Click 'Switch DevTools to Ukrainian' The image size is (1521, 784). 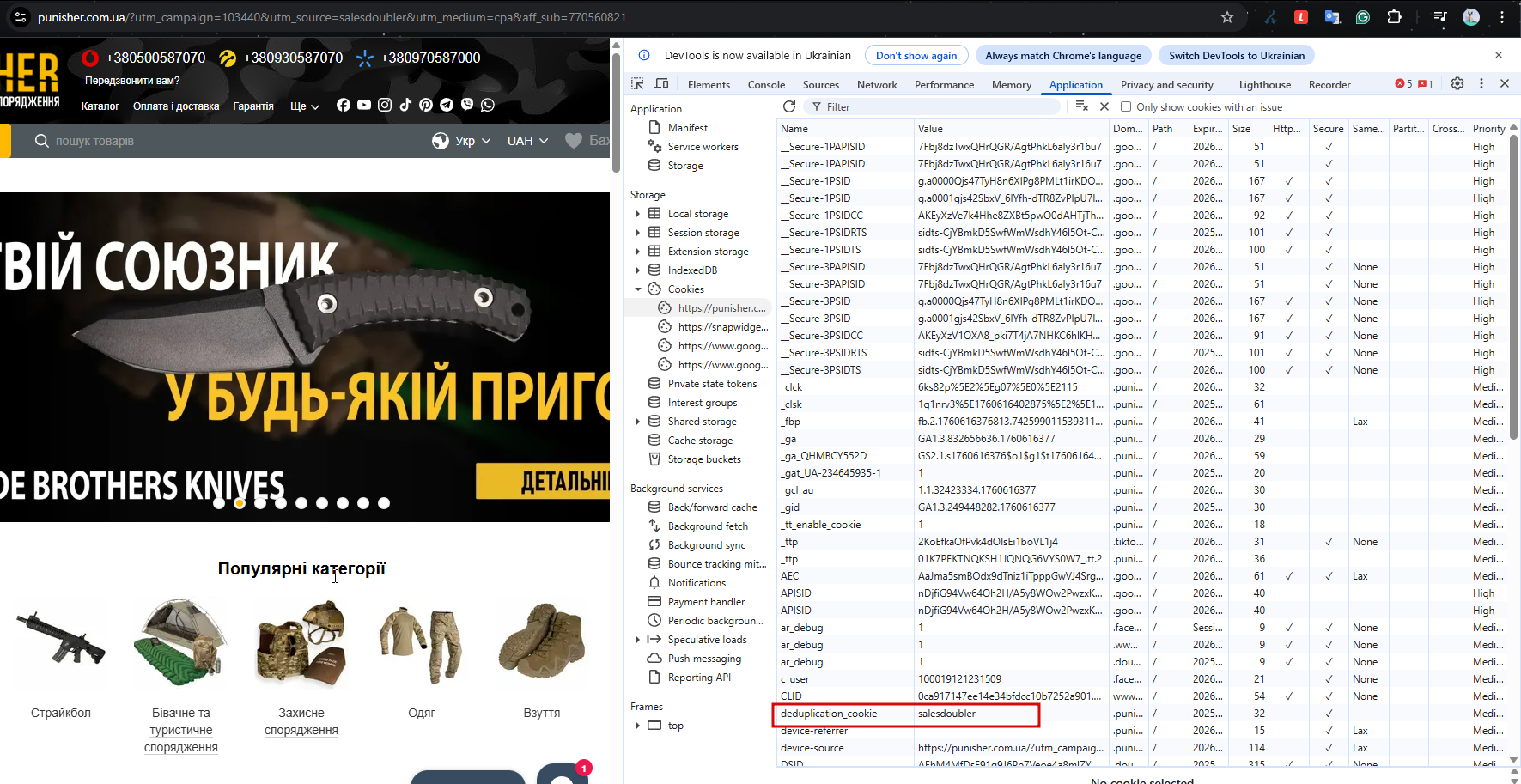pyautogui.click(x=1237, y=56)
